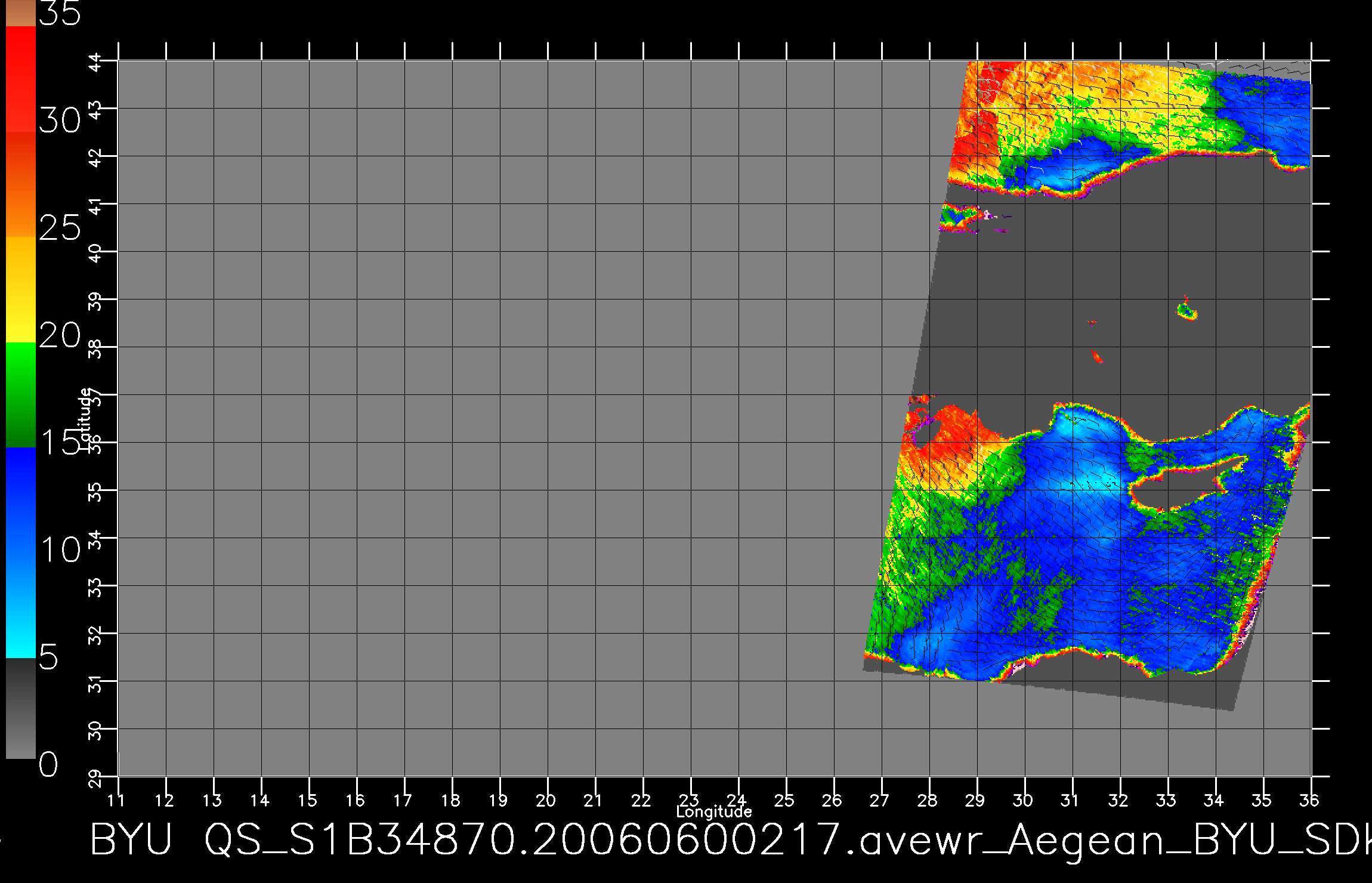Viewport: 1372px width, 883px height.
Task: Click longitude tick label 12
Action: coord(164,799)
